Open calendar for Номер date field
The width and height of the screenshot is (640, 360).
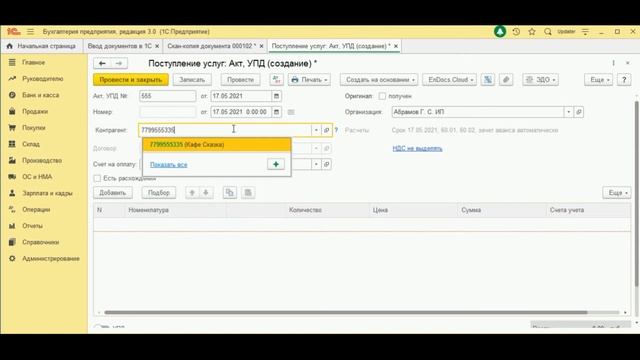pyautogui.click(x=276, y=112)
